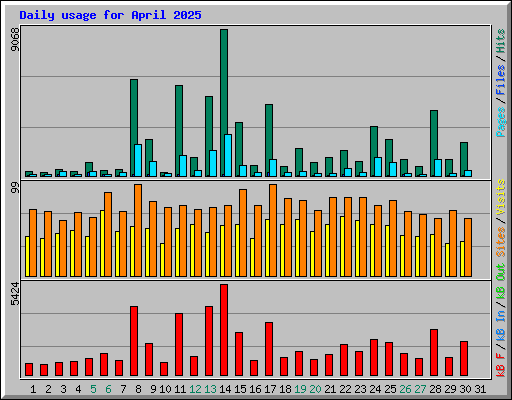The height and width of the screenshot is (400, 512).
Task: Click day label 30 on the axis
Action: (x=465, y=389)
